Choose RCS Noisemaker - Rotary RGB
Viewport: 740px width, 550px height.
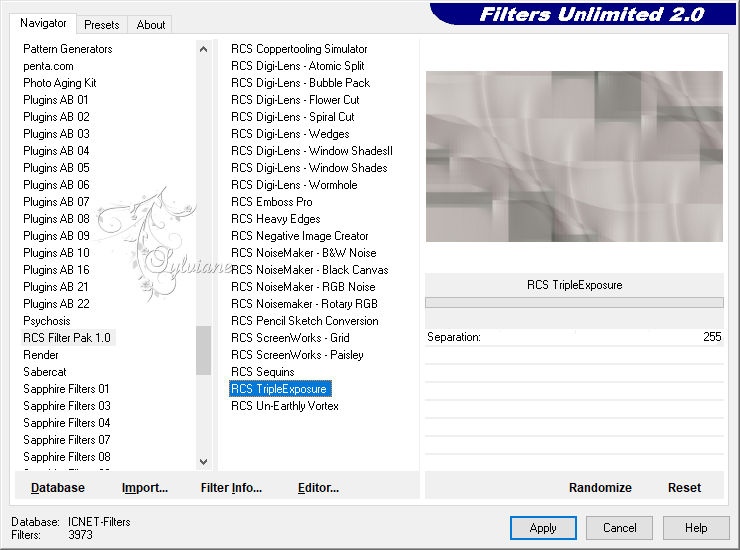click(x=304, y=304)
